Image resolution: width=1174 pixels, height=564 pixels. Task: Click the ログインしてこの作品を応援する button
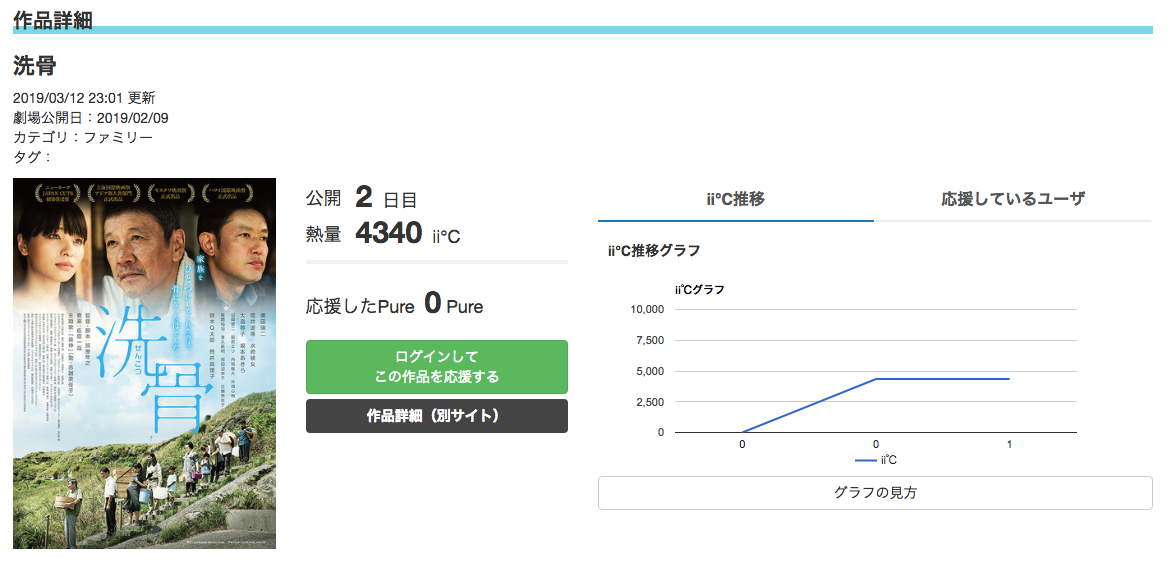(437, 367)
